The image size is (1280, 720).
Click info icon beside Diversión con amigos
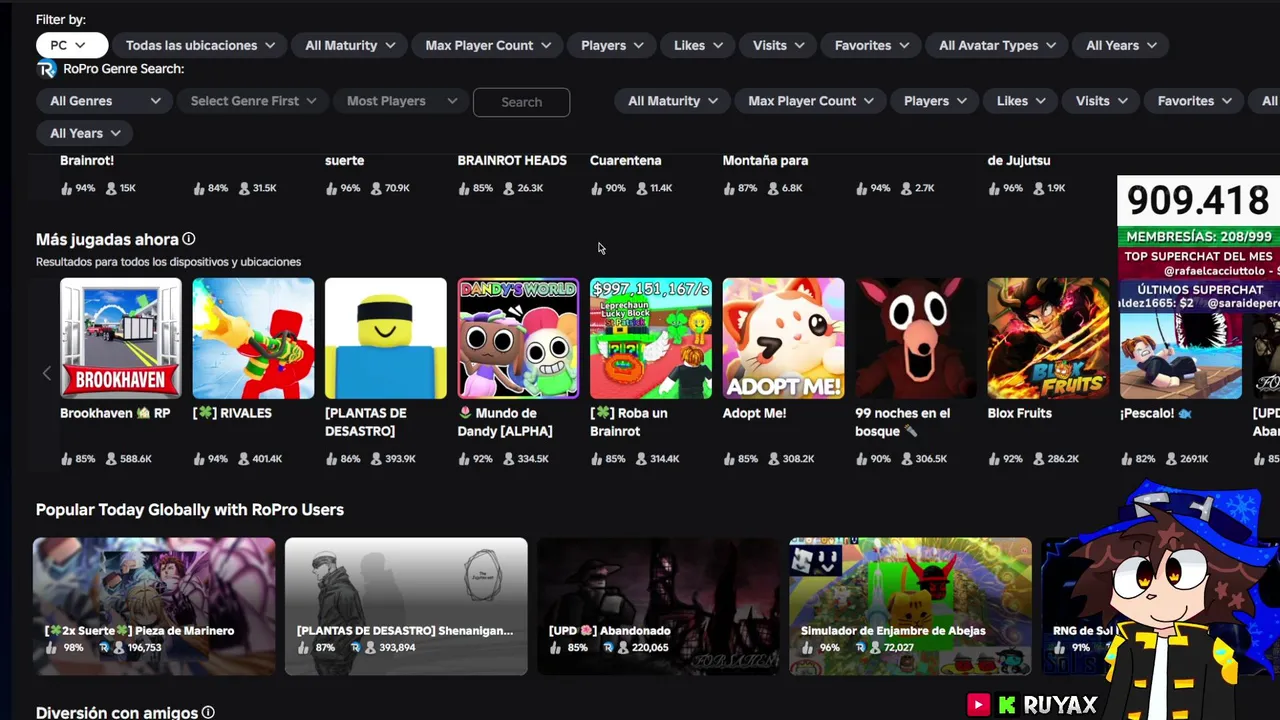(x=208, y=713)
